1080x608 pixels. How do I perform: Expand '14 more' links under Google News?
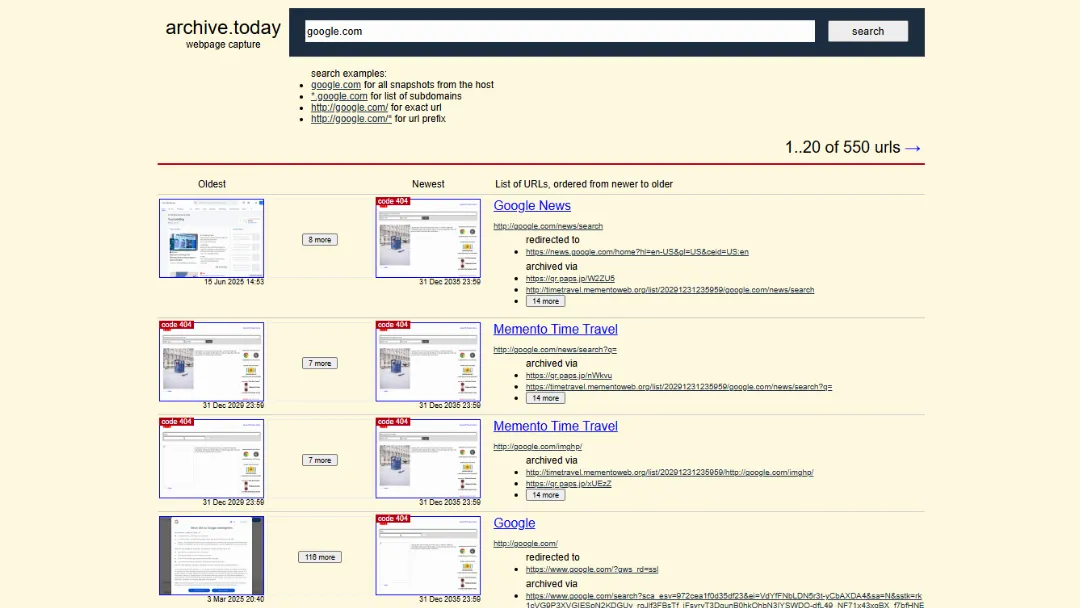[545, 301]
